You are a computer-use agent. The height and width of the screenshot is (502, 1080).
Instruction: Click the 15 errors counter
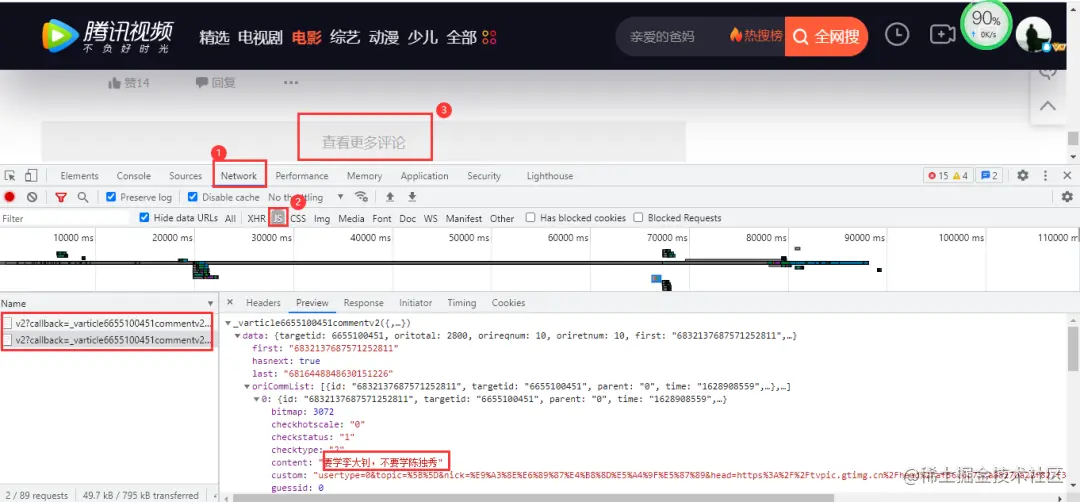pyautogui.click(x=938, y=176)
